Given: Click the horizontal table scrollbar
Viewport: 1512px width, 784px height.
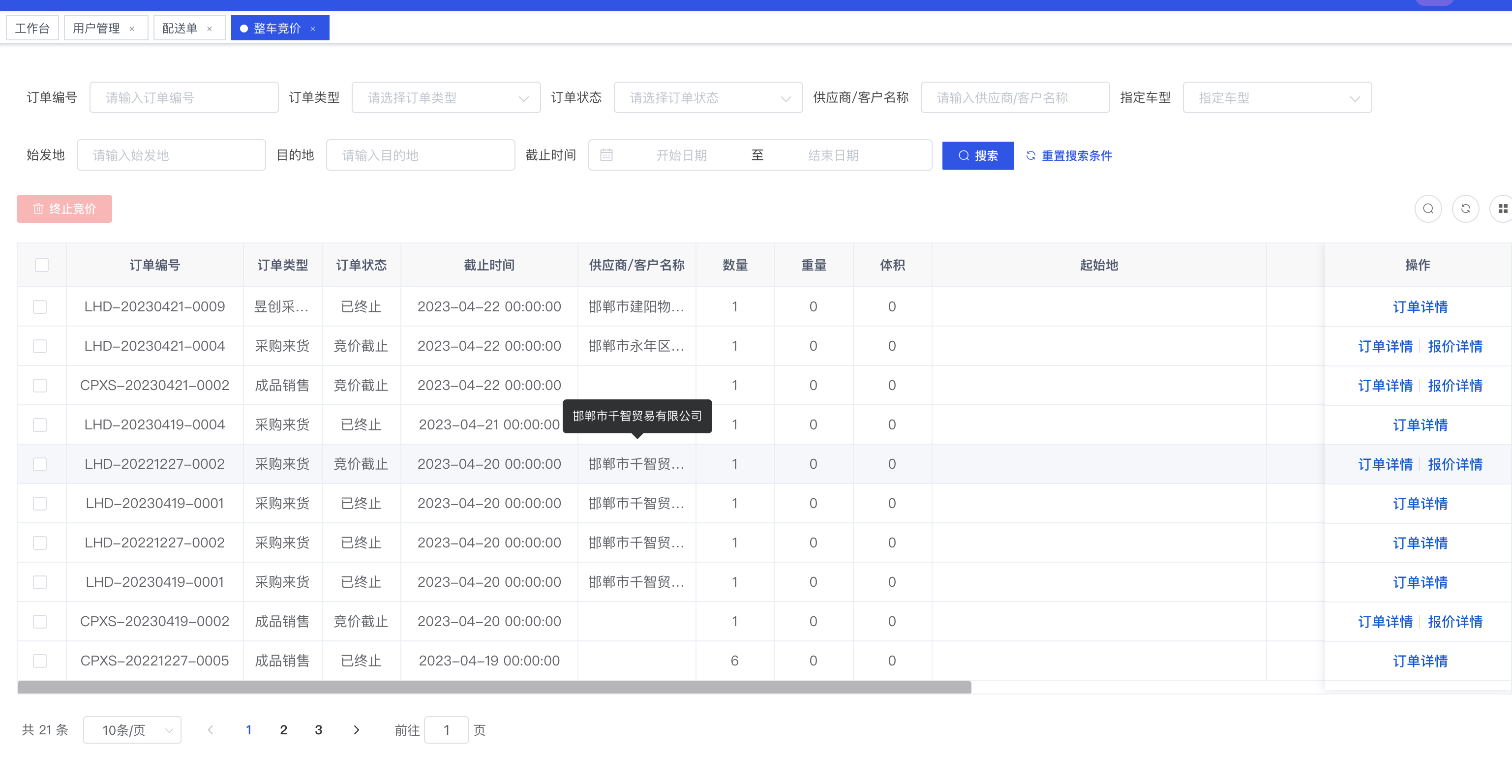Looking at the screenshot, I should [494, 687].
